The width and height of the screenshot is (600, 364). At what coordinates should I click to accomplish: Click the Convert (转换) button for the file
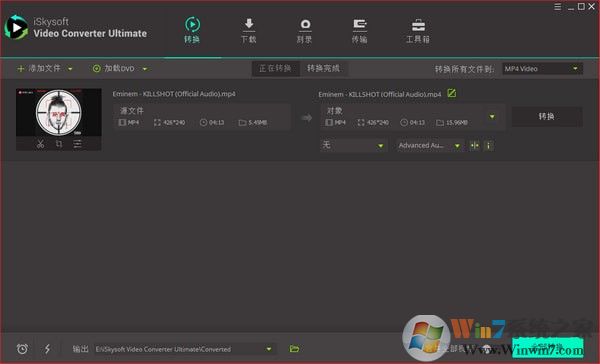coord(546,116)
